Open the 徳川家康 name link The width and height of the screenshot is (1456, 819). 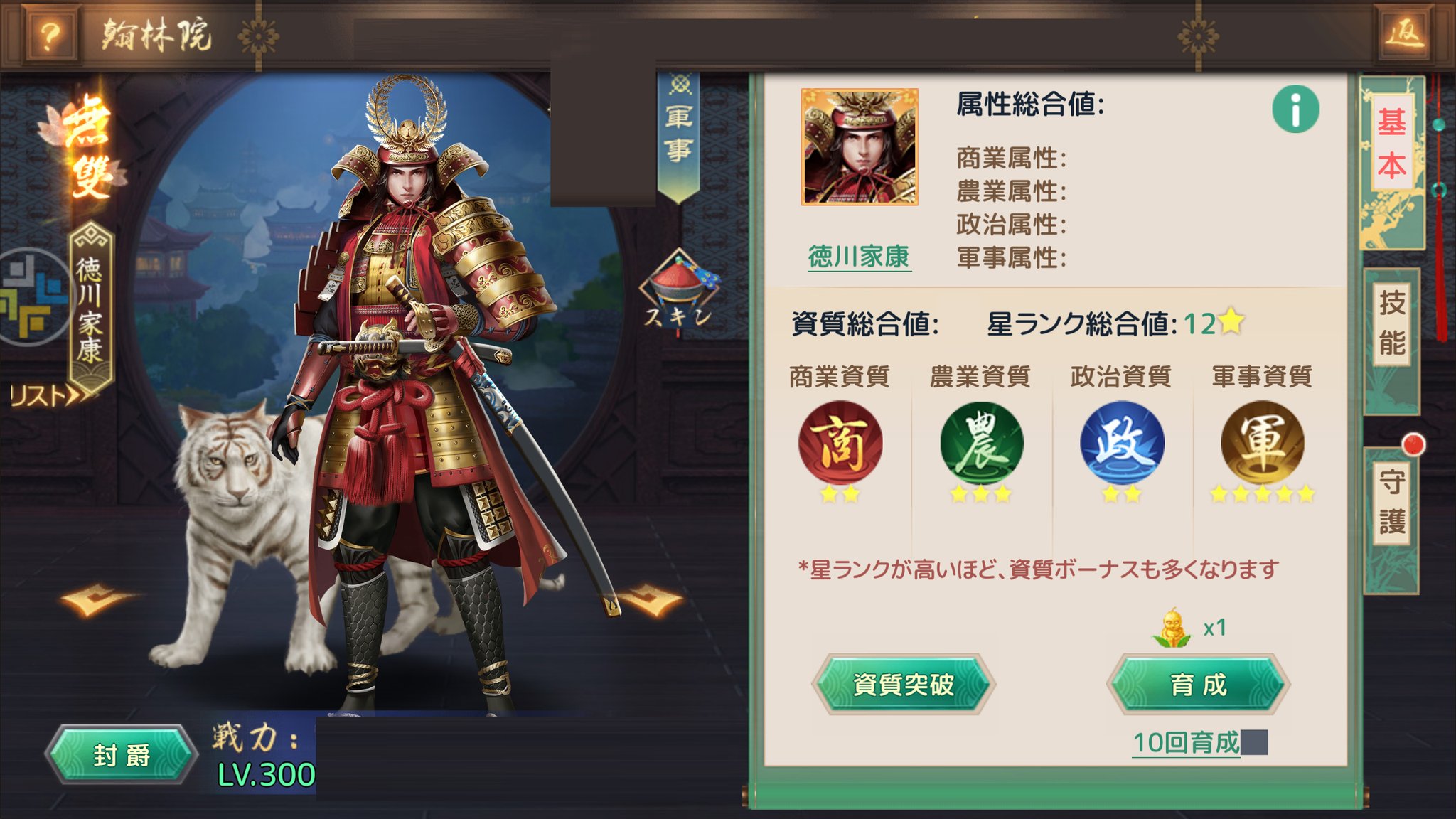coord(859,257)
